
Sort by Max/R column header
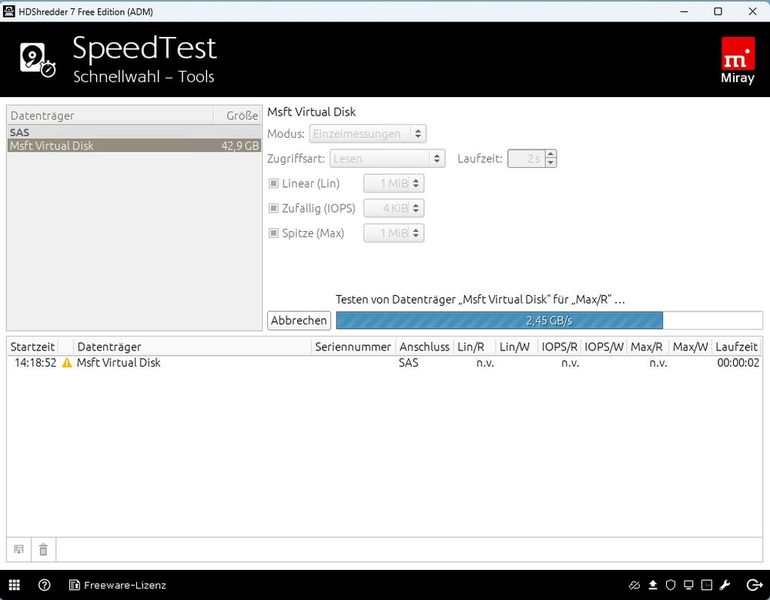tap(646, 347)
